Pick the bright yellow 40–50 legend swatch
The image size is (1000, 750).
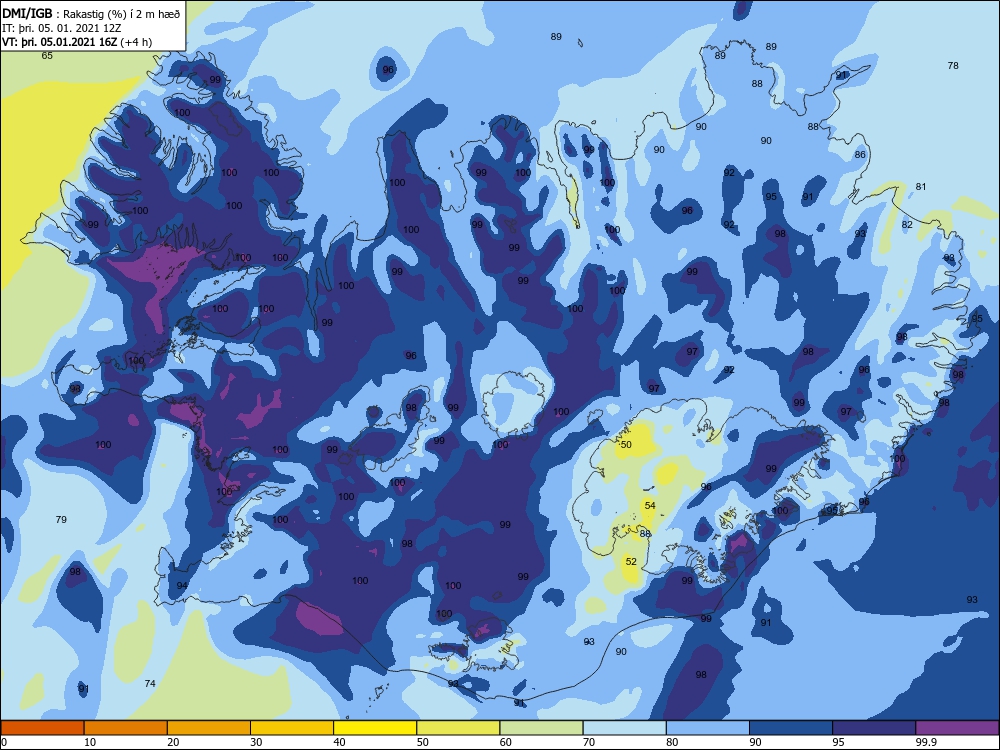375,728
